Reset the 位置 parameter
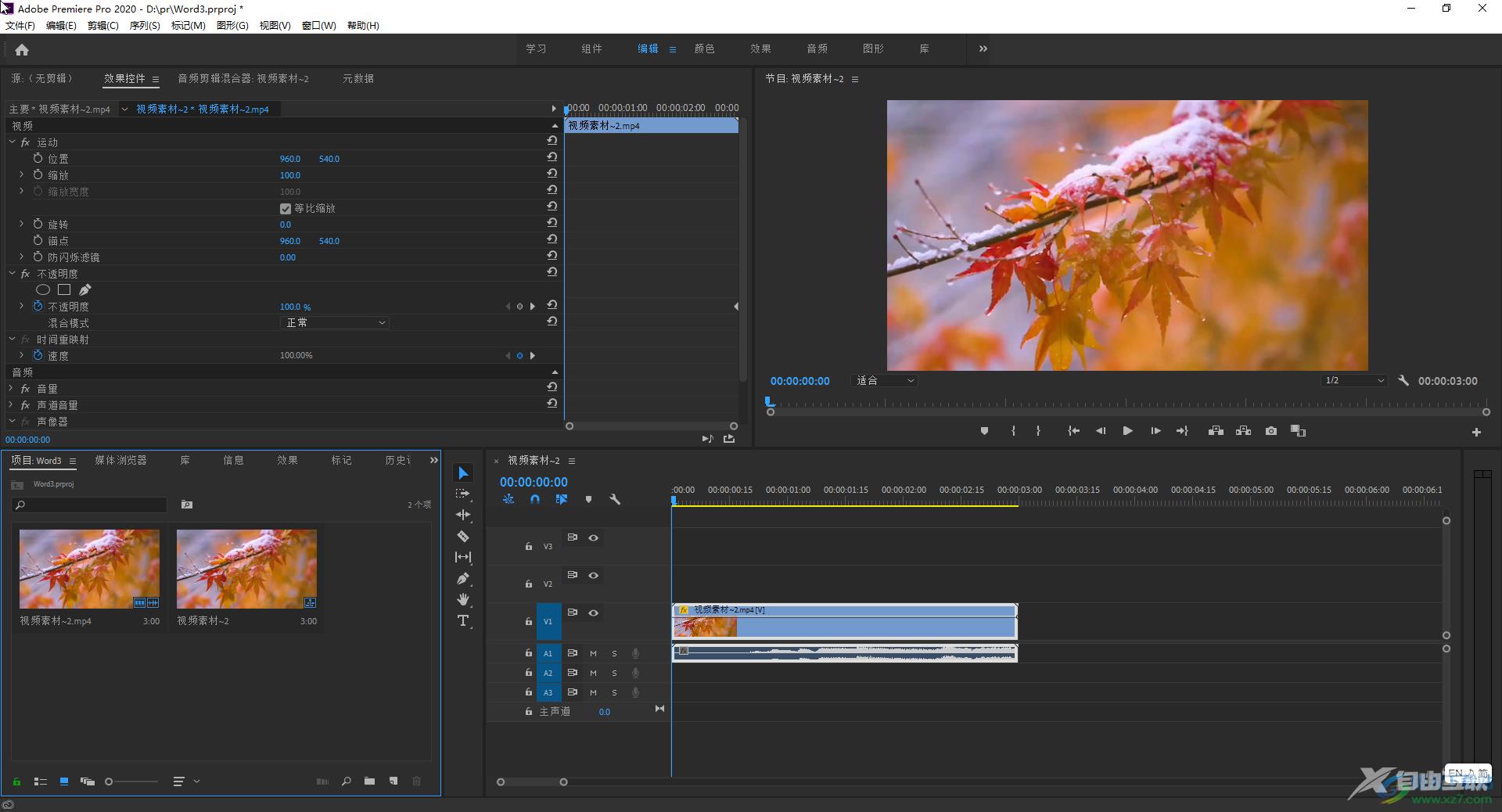The image size is (1502, 812). pos(552,157)
